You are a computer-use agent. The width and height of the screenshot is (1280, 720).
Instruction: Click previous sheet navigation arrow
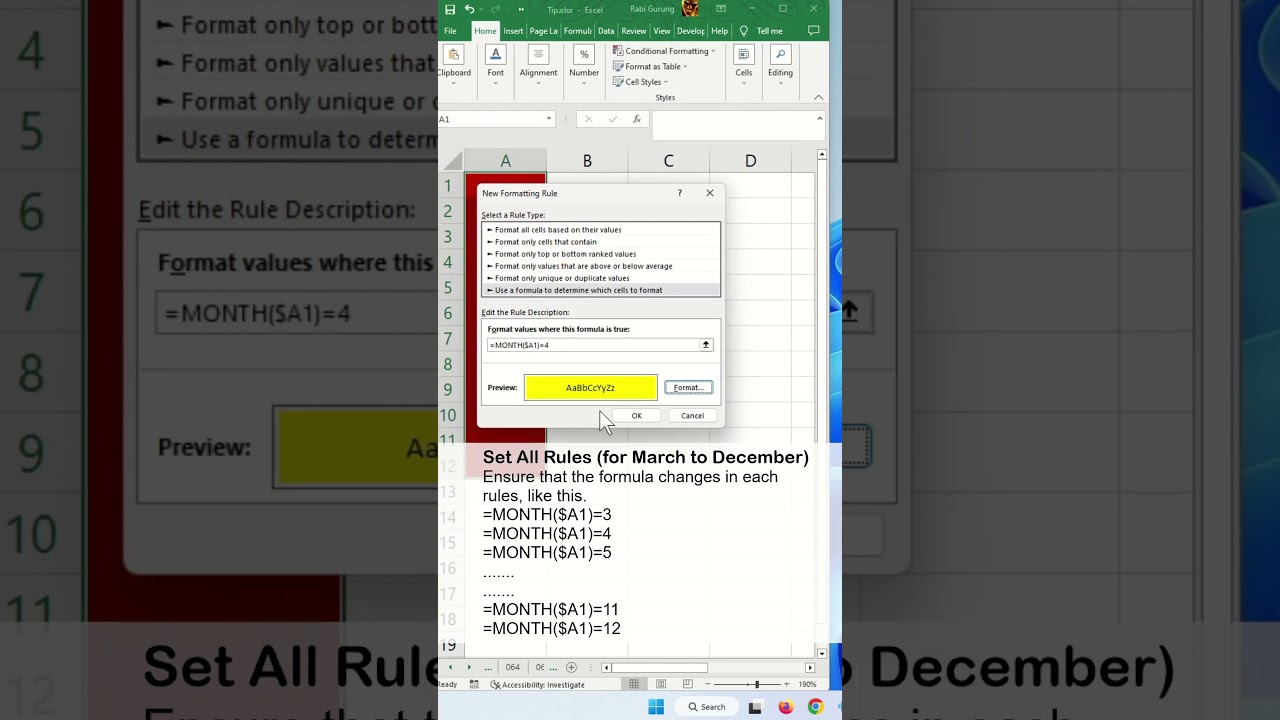pos(450,667)
